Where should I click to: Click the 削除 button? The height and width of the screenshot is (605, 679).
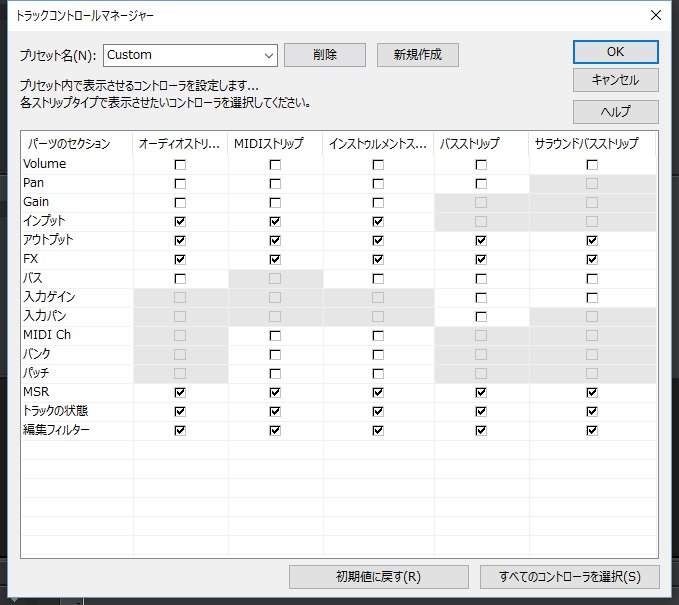click(324, 55)
